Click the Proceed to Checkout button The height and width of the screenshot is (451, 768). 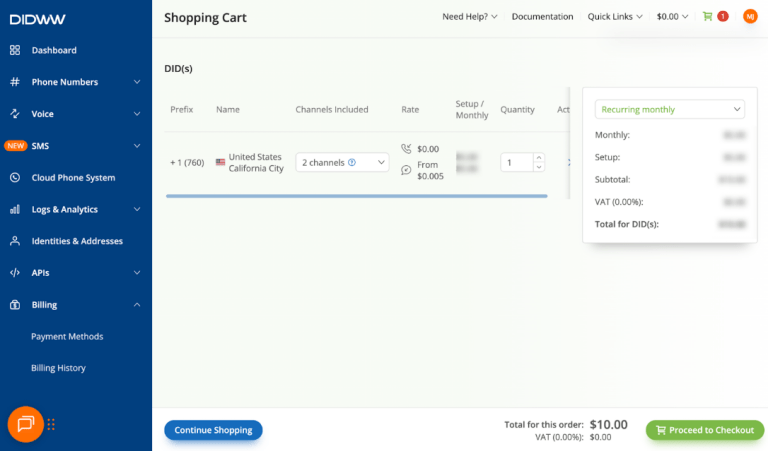click(x=704, y=430)
